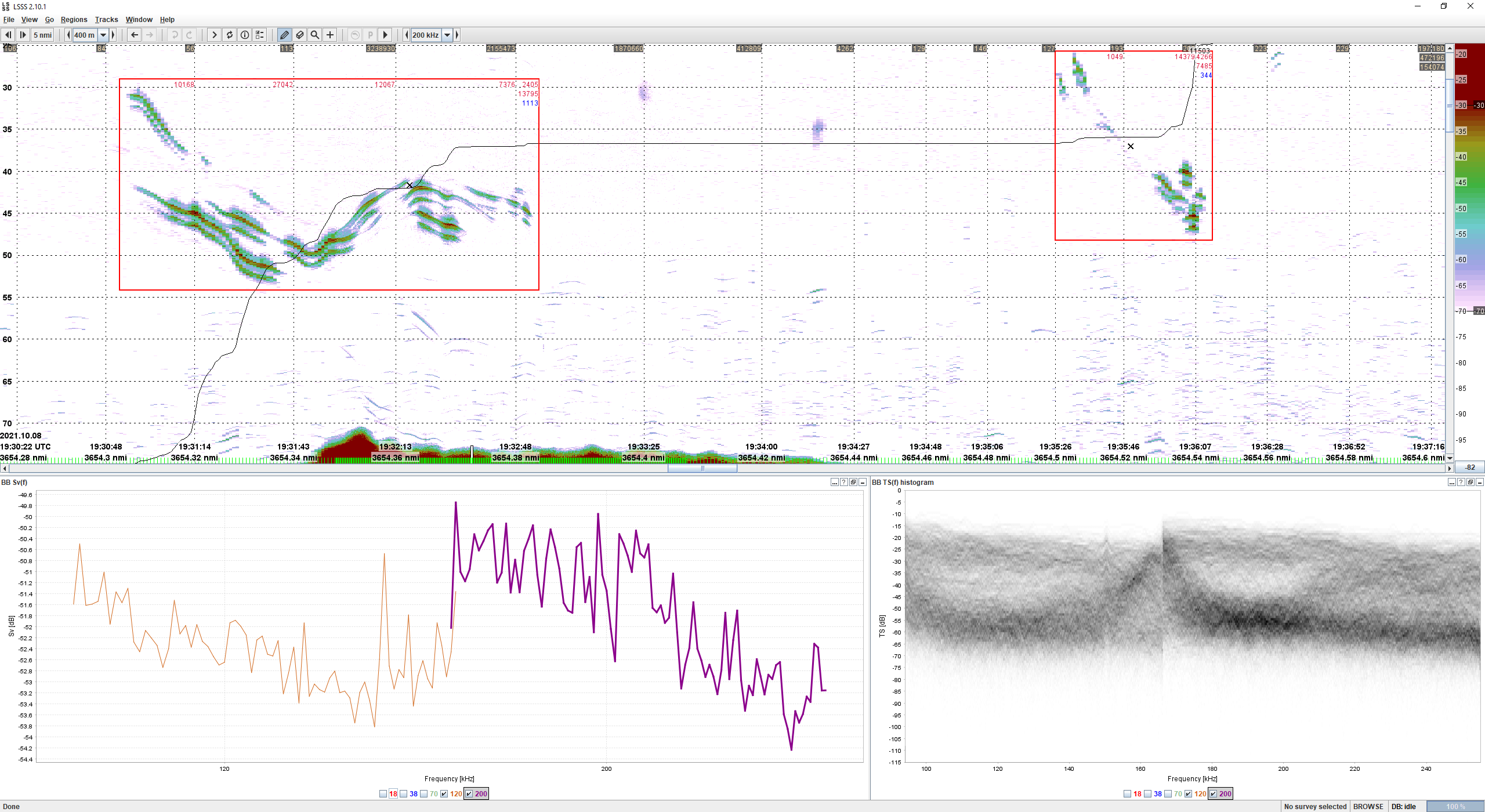Open the 5 nmi distance selector

coord(43,35)
